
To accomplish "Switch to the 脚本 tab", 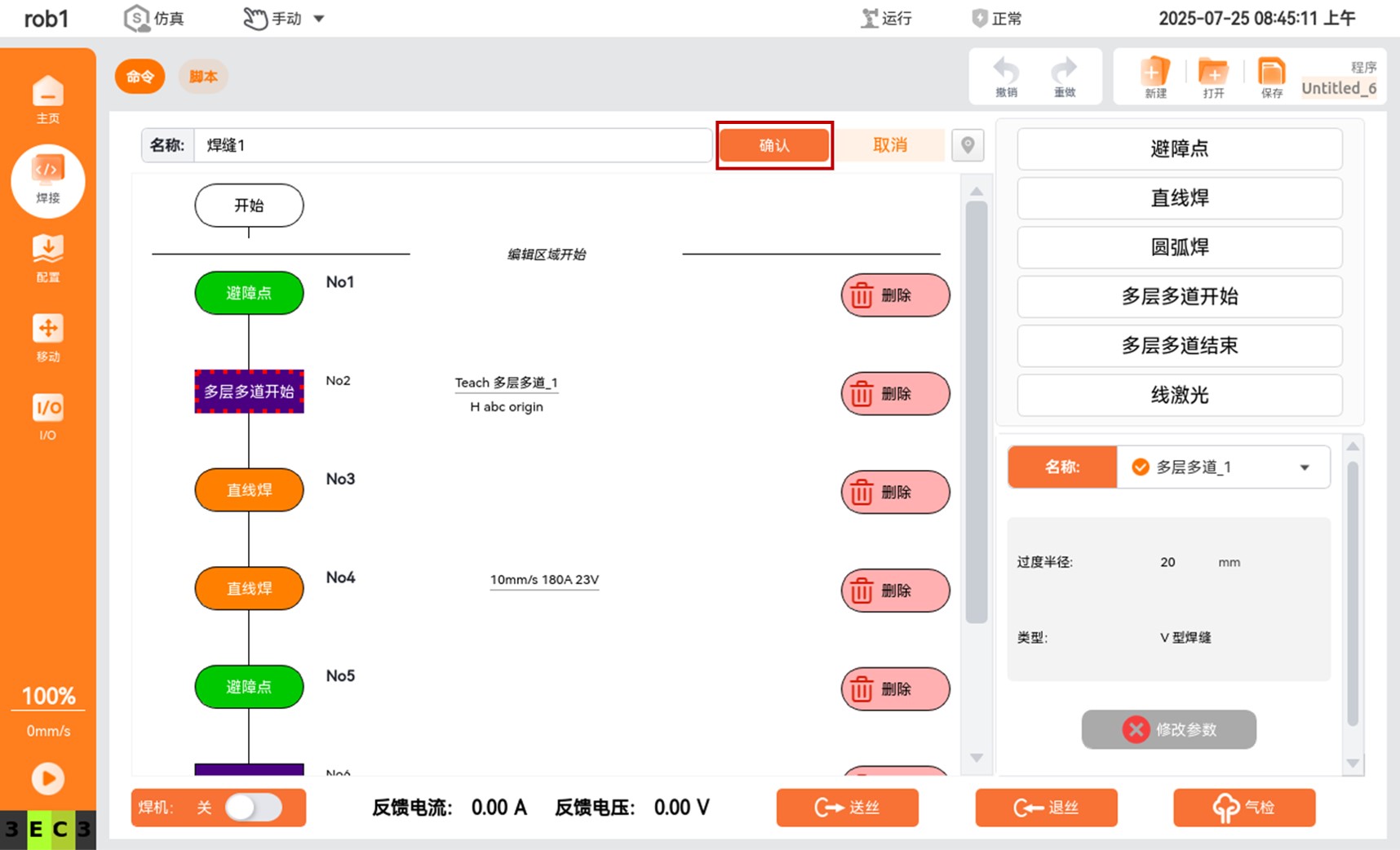I will (203, 77).
